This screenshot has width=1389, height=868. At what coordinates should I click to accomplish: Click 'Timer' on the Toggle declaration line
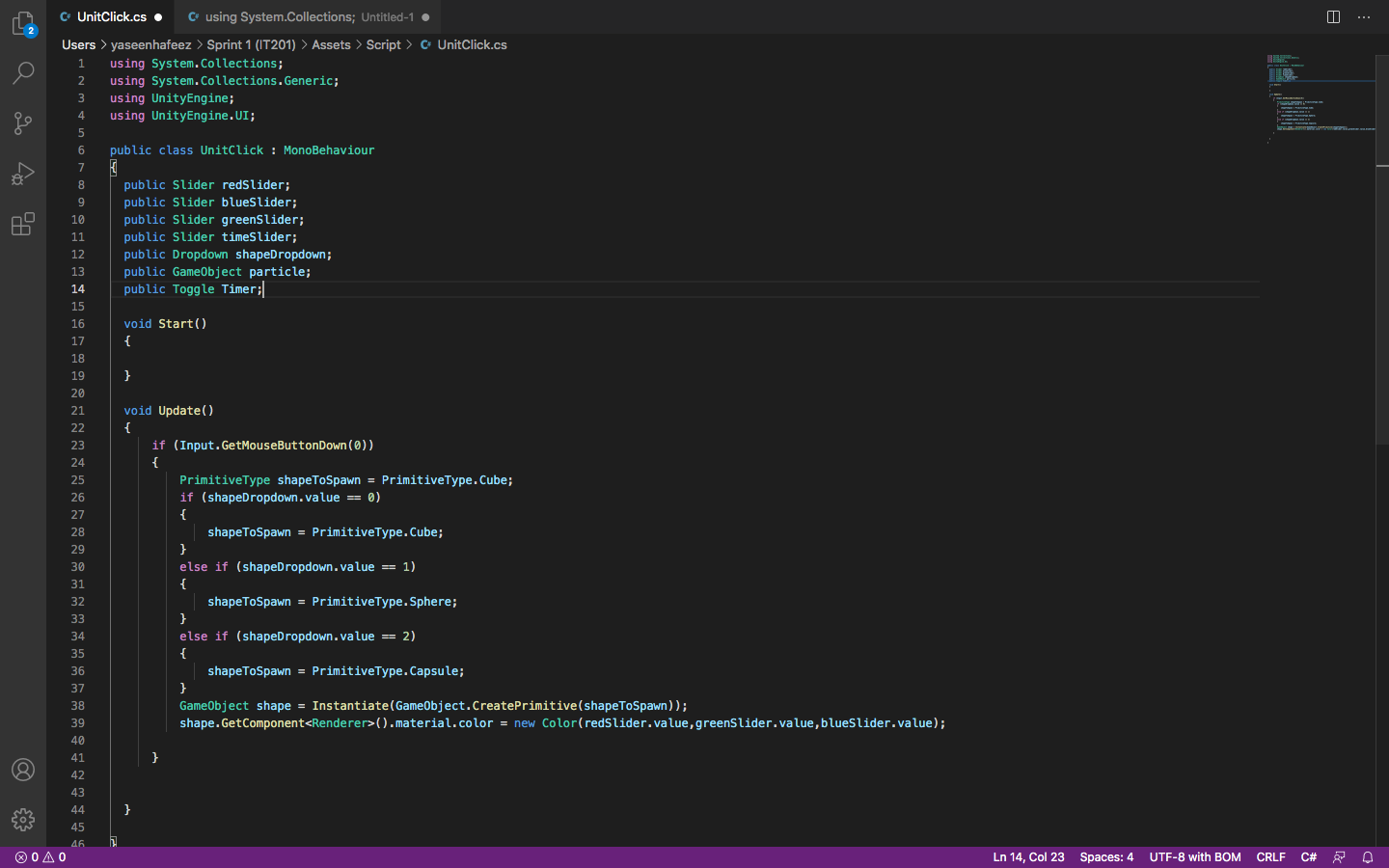(x=238, y=289)
